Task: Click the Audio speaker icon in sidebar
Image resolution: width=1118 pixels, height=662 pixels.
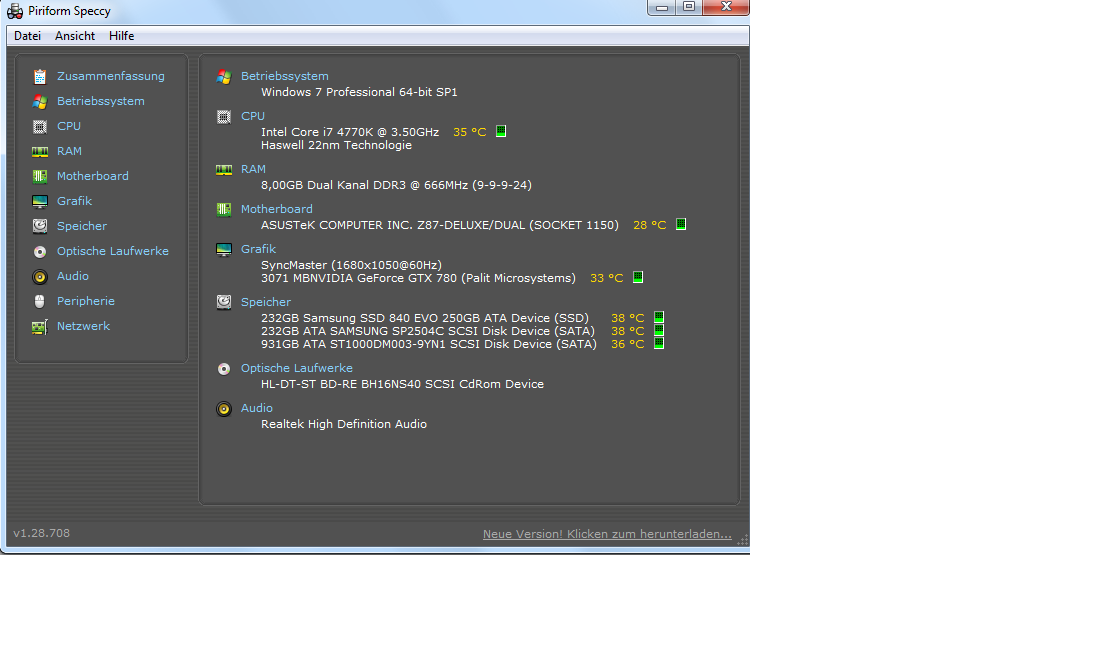Action: [x=40, y=276]
